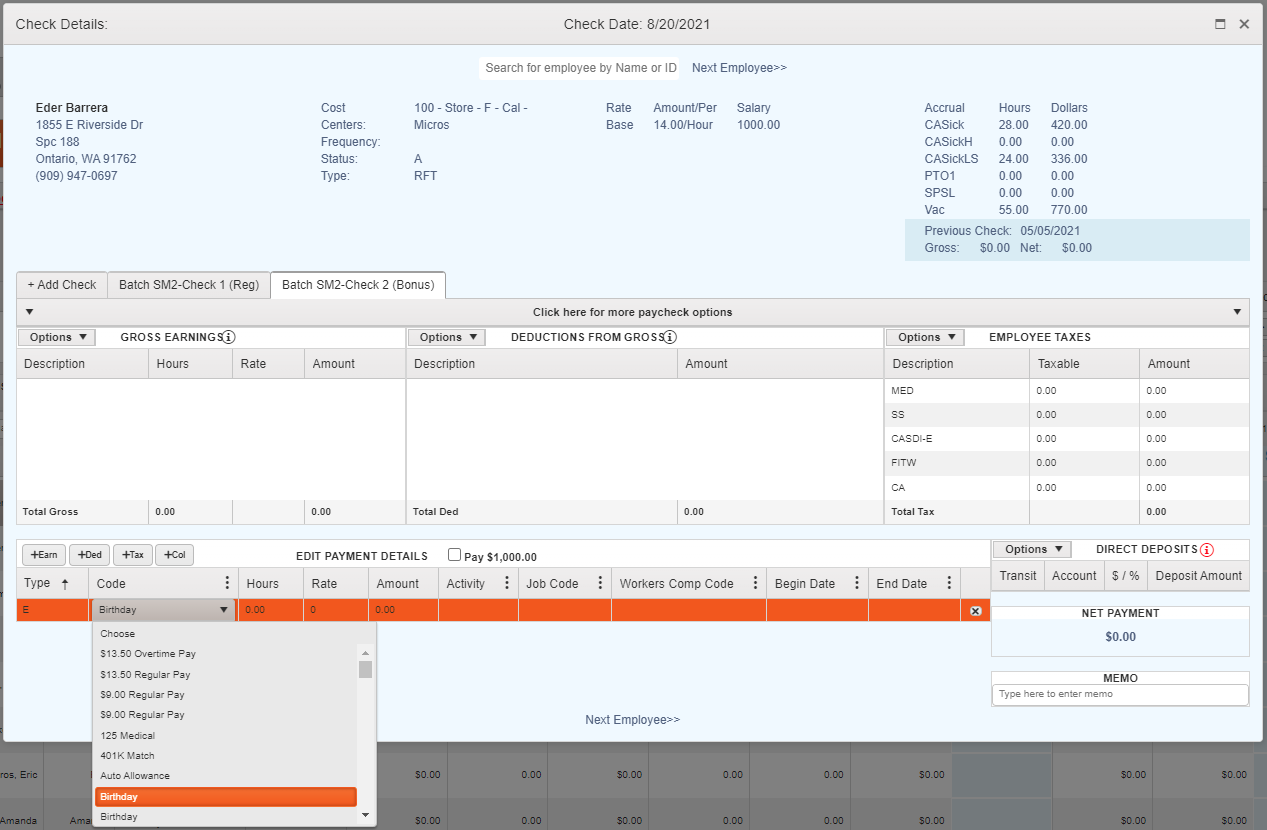Click the employee name Eder Barrera
Viewport: 1267px width, 830px height.
tap(72, 108)
